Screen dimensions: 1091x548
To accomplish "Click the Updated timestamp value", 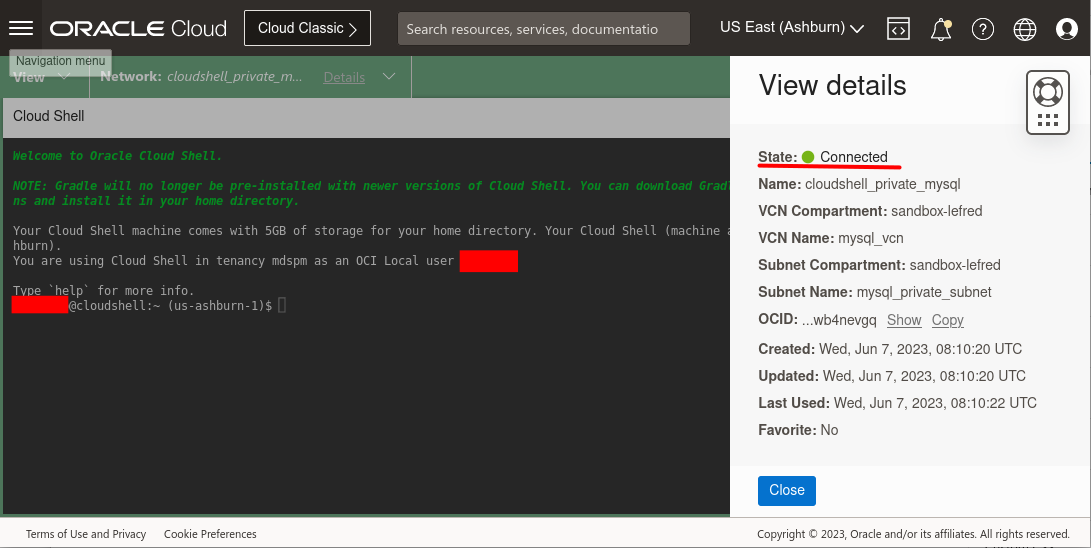I will click(924, 376).
